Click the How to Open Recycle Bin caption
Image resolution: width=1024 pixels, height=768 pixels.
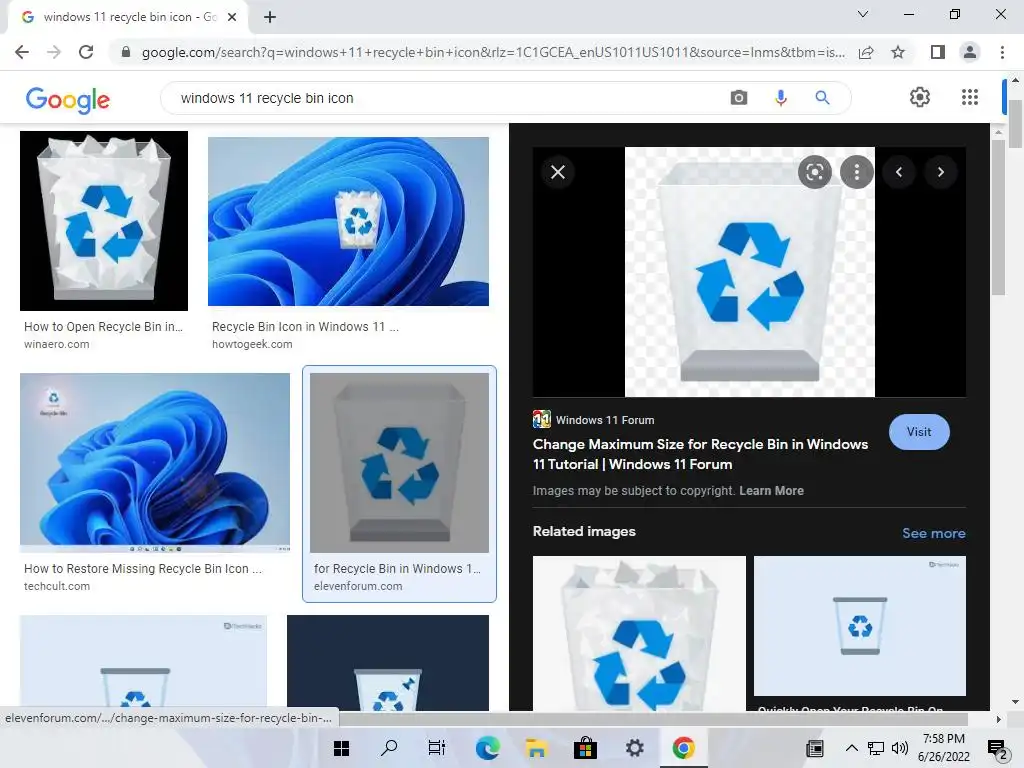point(103,327)
